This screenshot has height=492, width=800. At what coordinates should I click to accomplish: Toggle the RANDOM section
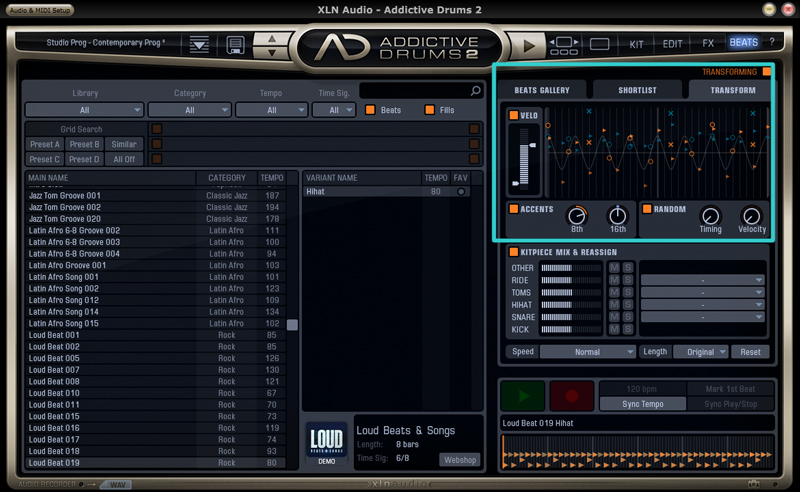647,209
